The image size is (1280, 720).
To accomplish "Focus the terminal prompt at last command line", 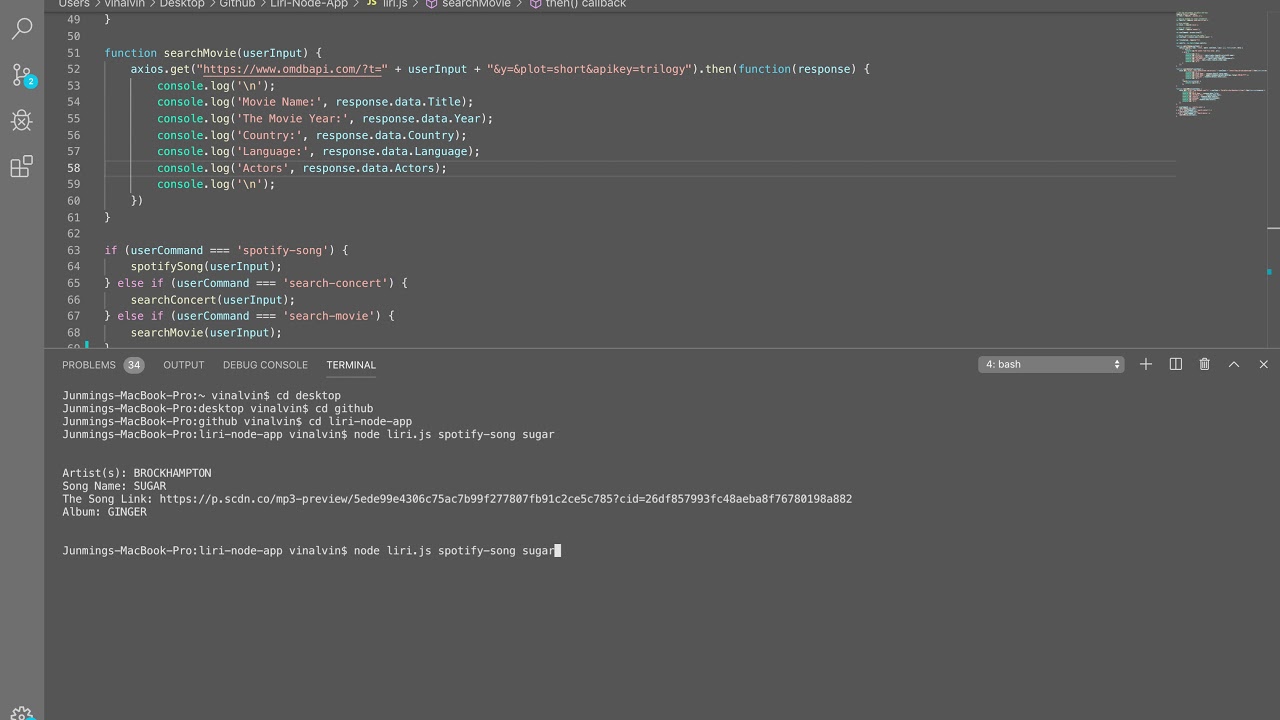I will tap(311, 551).
